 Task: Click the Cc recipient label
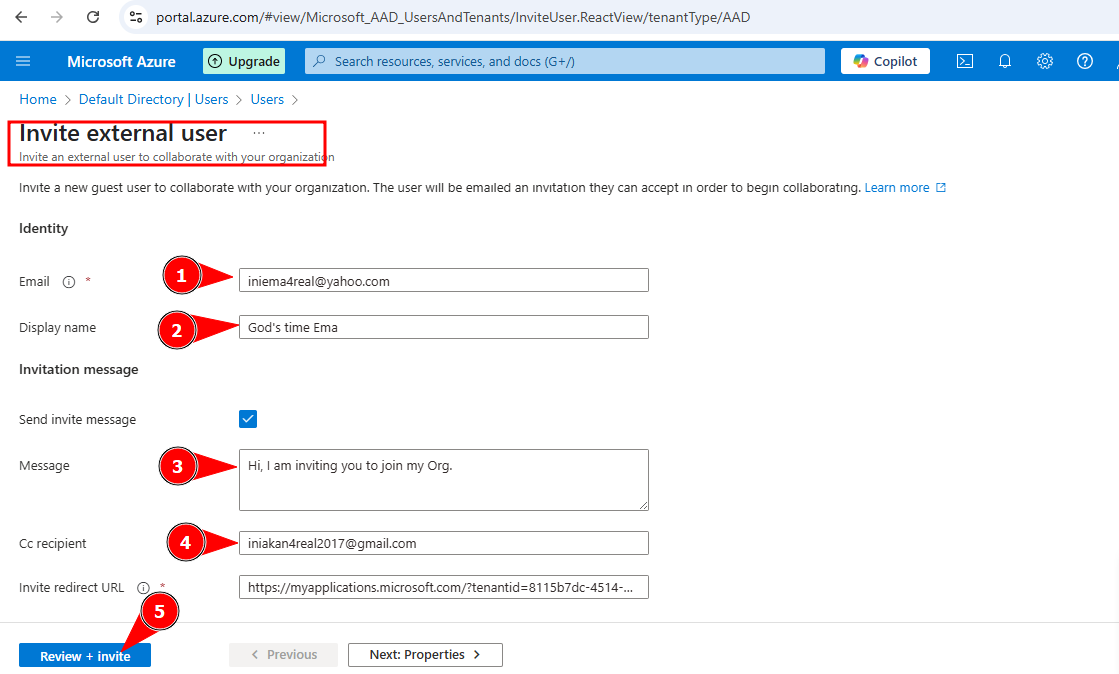53,544
